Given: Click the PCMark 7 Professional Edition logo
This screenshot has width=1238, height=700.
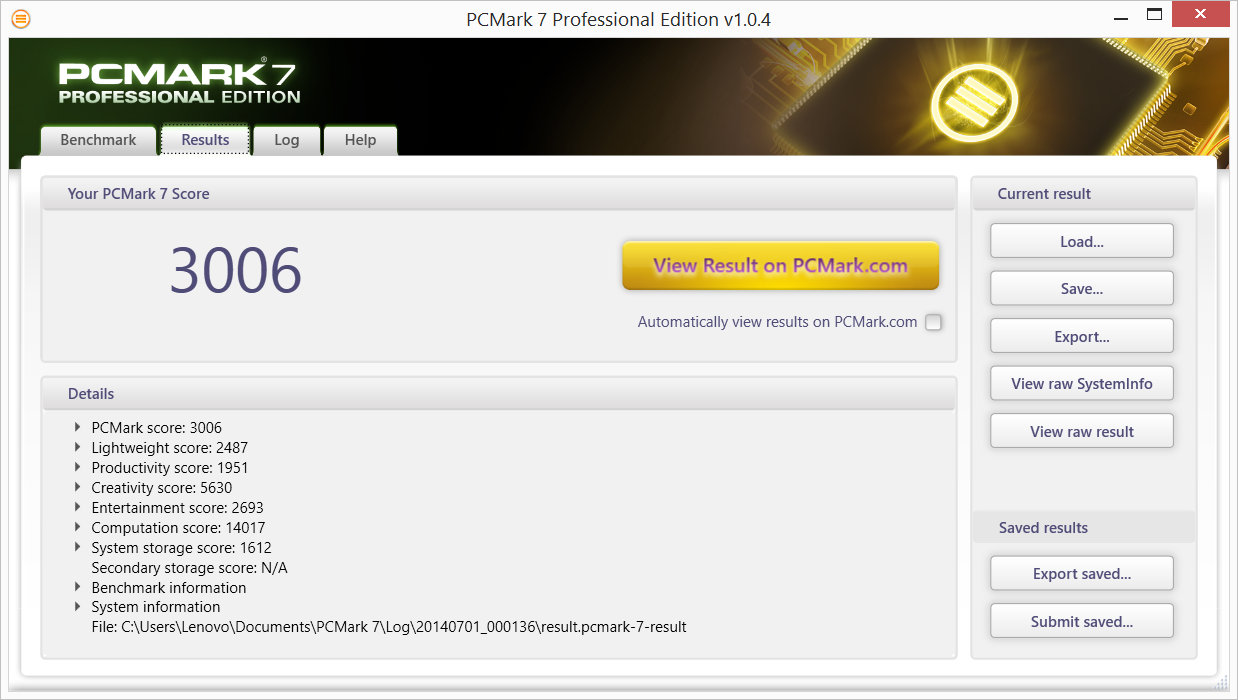Looking at the screenshot, I should 179,82.
